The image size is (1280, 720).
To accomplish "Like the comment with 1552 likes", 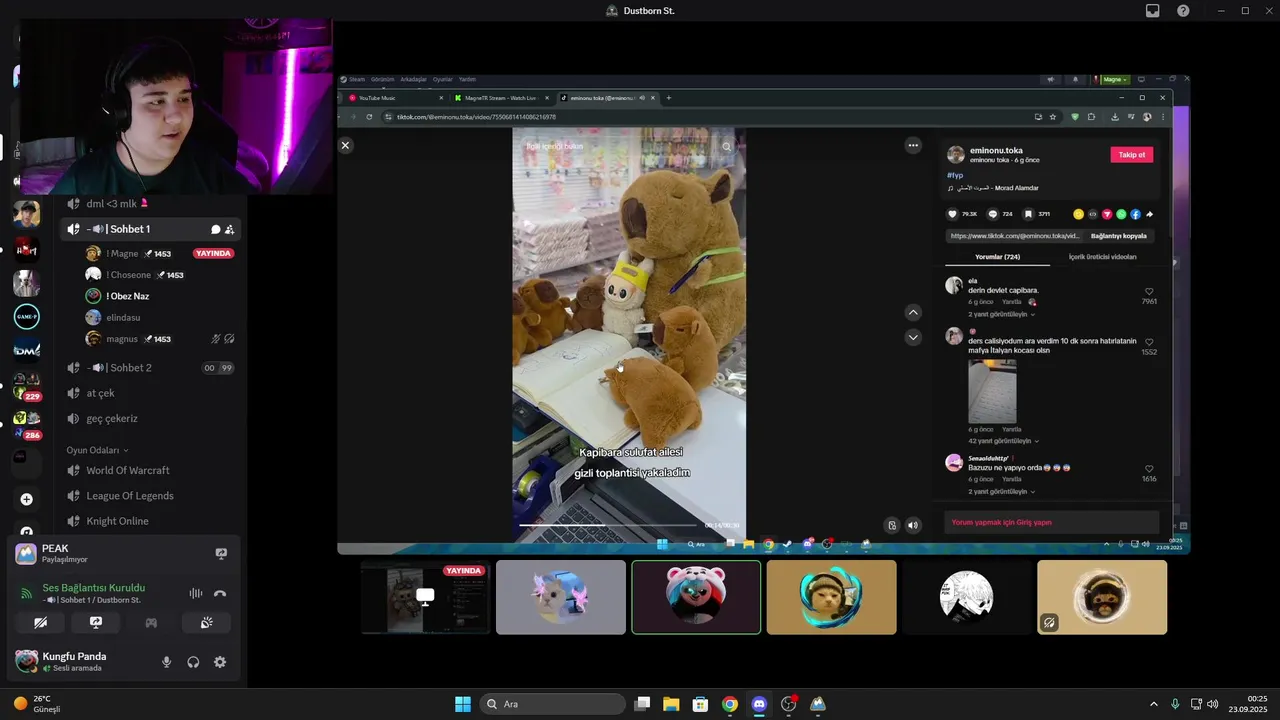I will [x=1149, y=342].
